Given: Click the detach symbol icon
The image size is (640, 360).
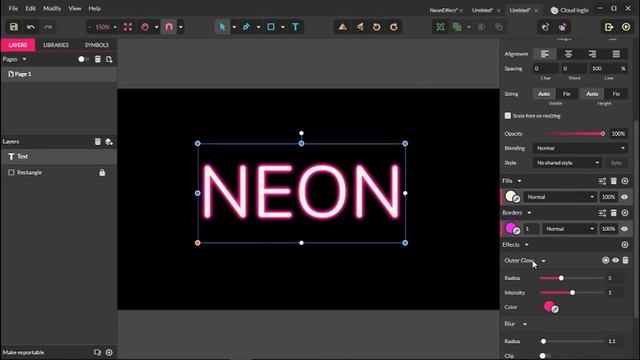Looking at the screenshot, I should (562, 27).
